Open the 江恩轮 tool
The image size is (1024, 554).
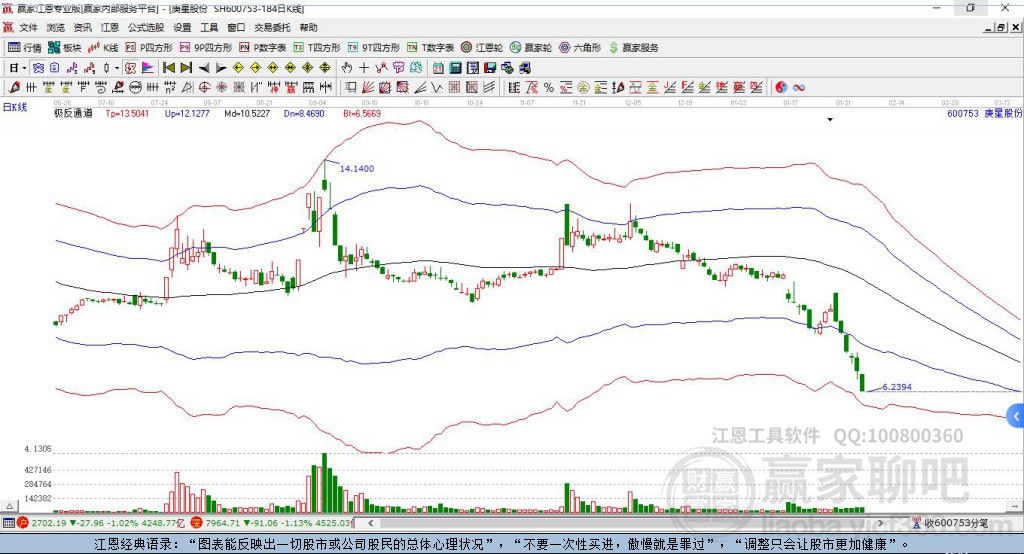click(x=482, y=48)
